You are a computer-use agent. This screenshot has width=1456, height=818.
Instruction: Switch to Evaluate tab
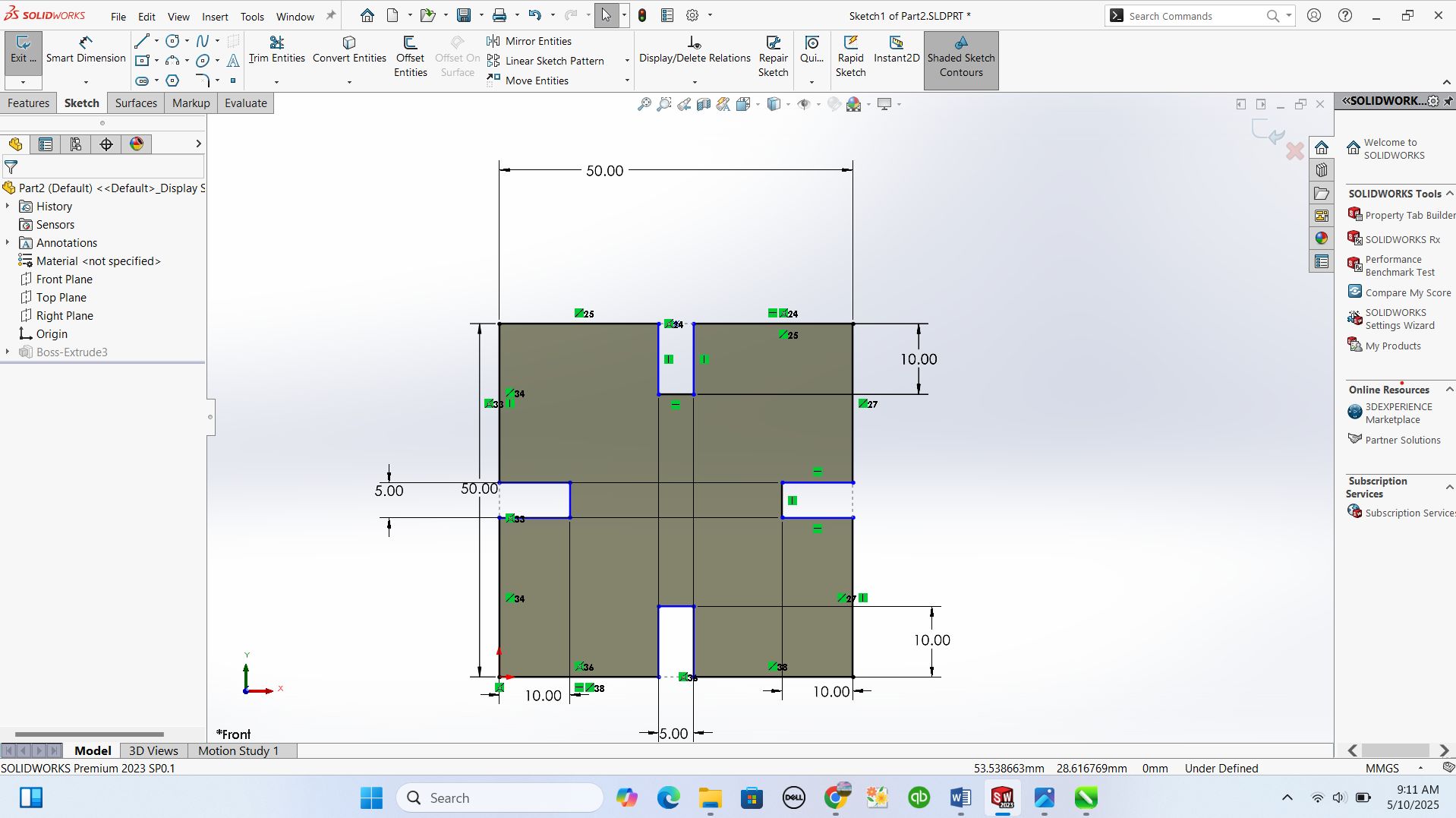[246, 103]
